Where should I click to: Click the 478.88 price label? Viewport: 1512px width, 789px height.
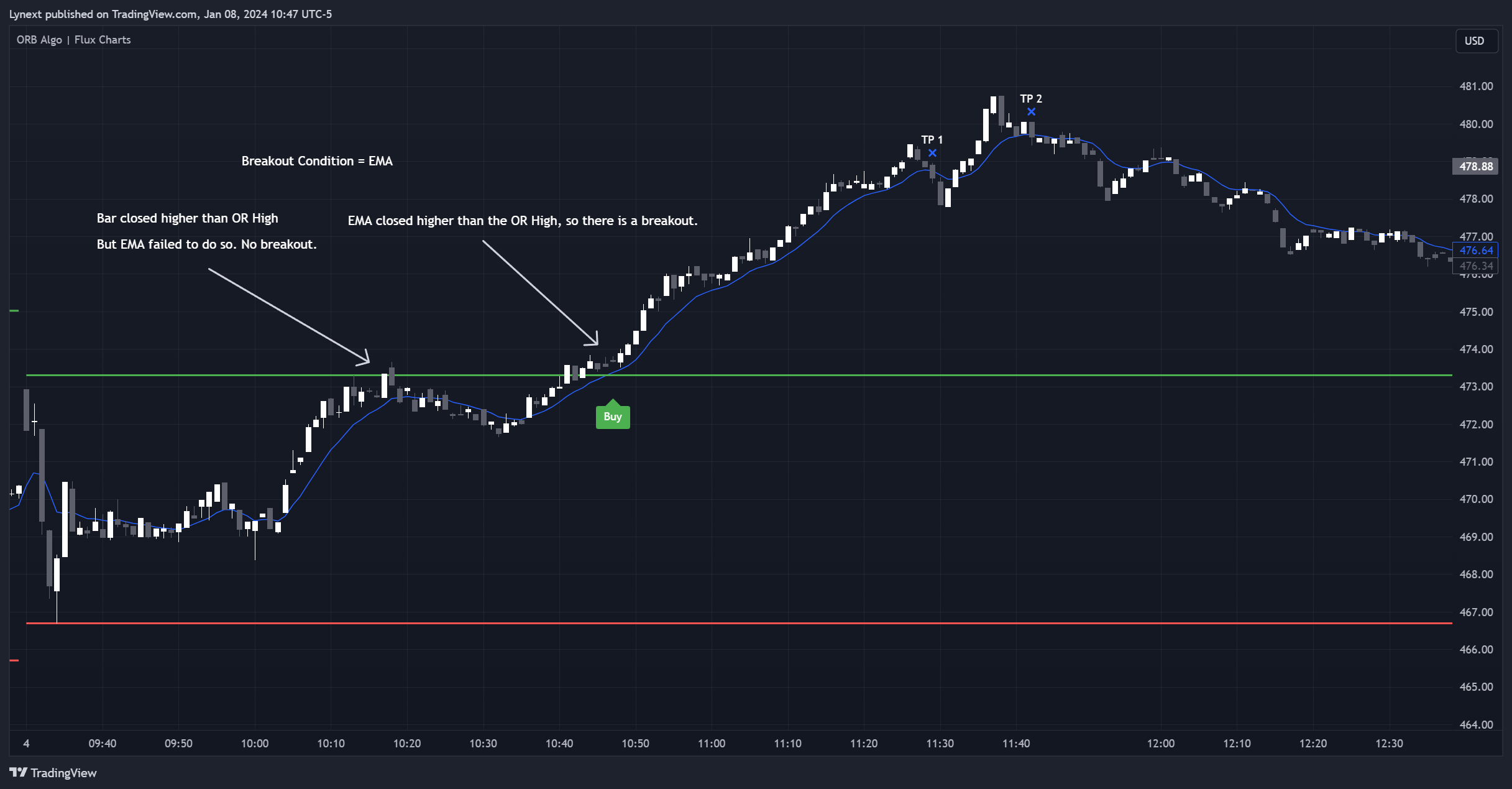pyautogui.click(x=1475, y=166)
